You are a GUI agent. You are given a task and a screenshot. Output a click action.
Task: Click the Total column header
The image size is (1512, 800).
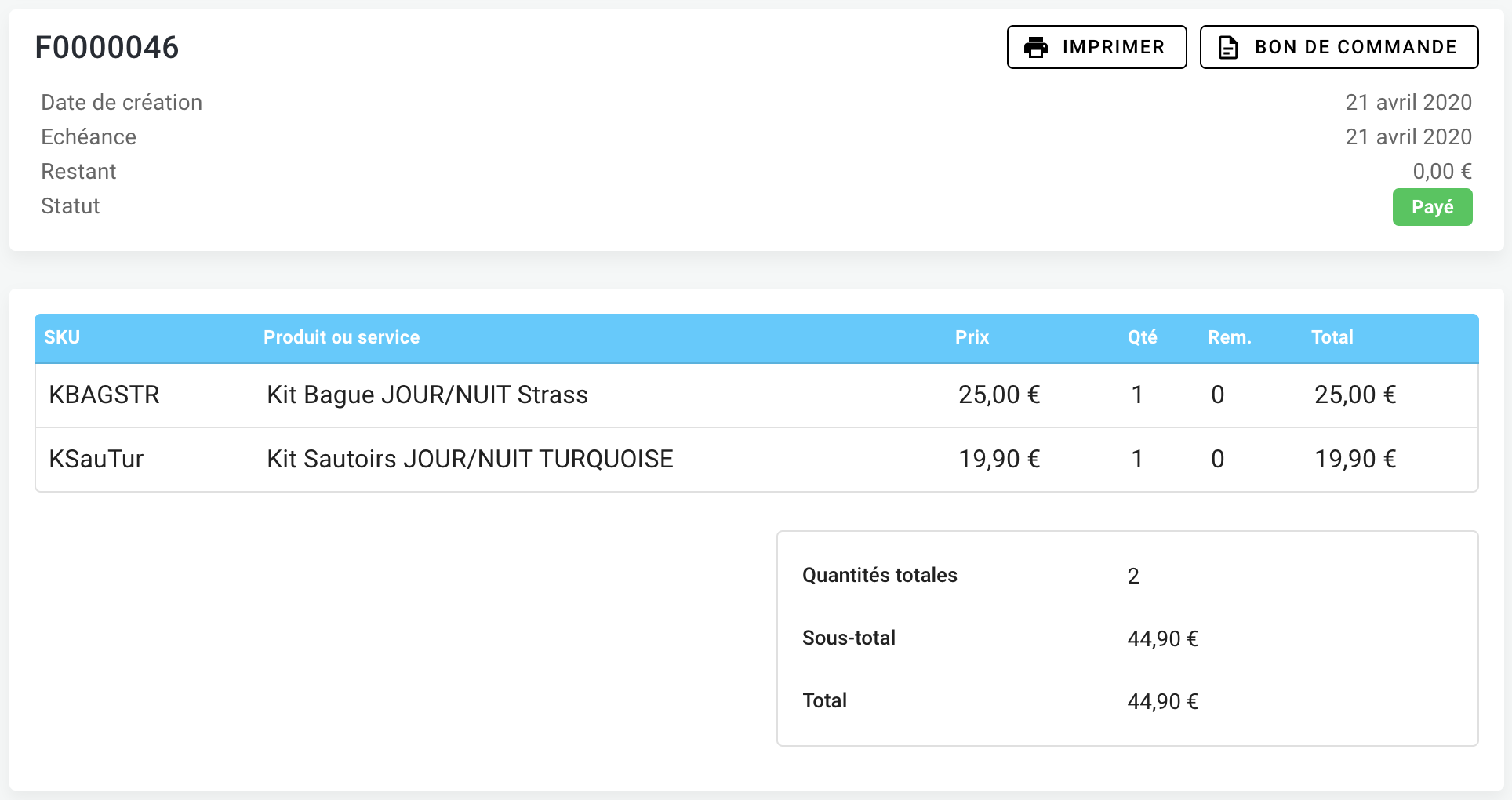(x=1332, y=337)
